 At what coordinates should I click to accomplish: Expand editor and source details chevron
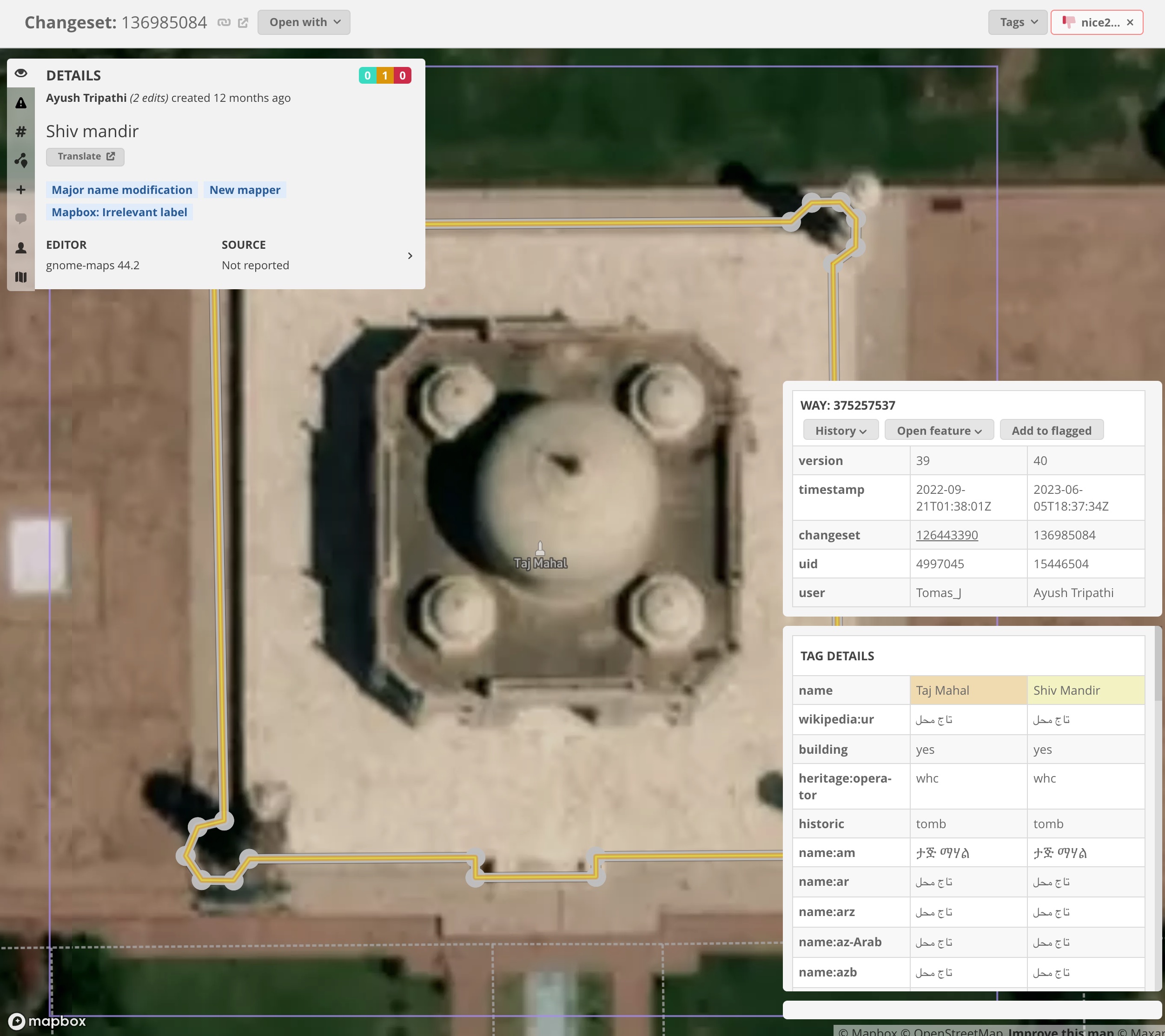click(x=410, y=256)
